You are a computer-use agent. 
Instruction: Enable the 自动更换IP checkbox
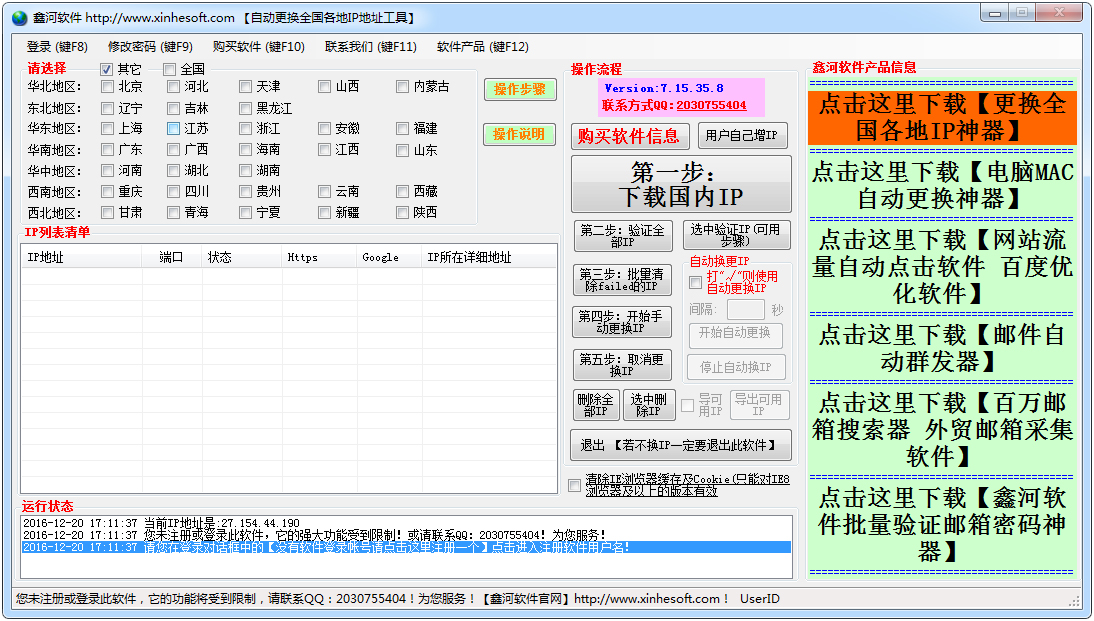pos(694,282)
